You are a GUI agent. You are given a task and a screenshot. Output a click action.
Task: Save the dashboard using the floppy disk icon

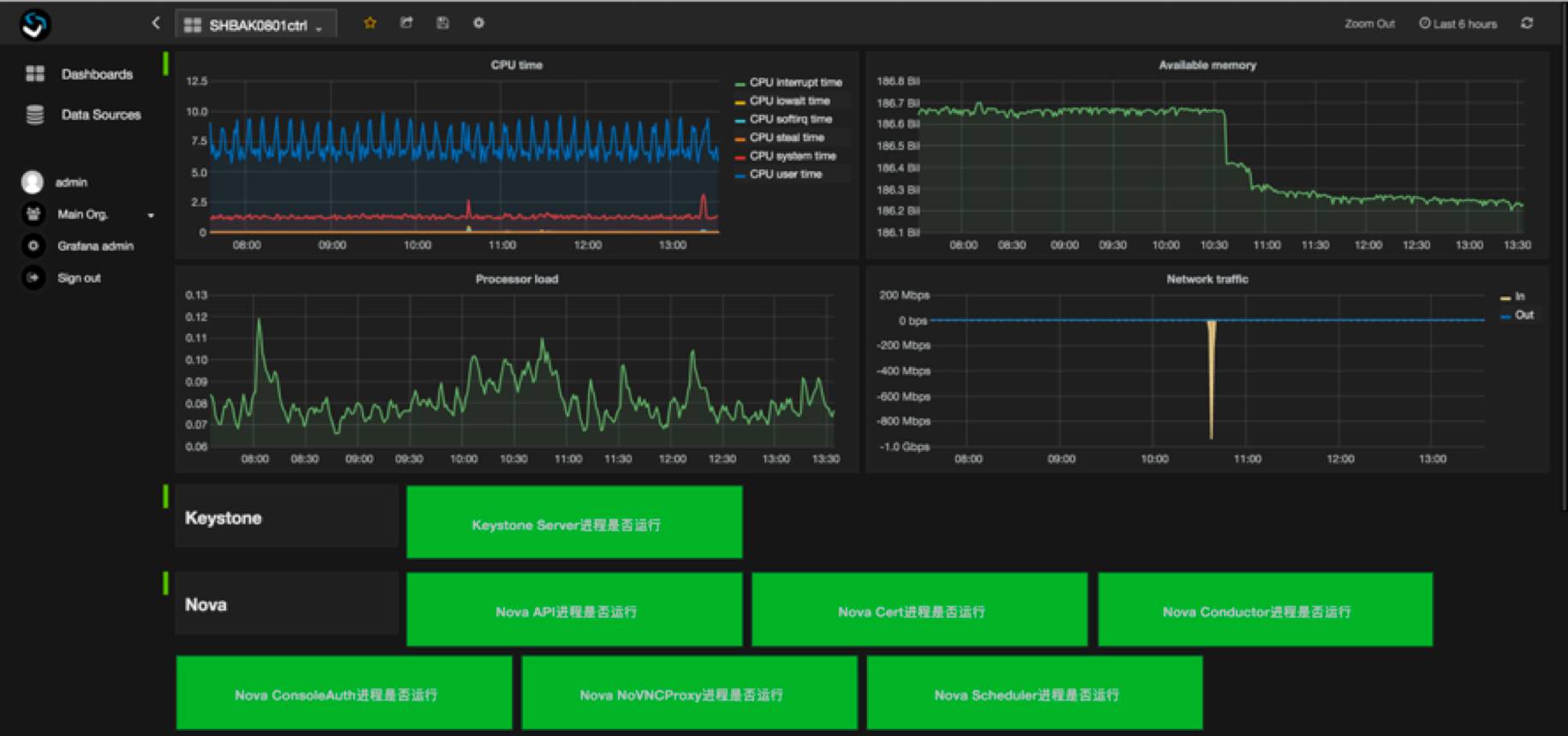(442, 23)
